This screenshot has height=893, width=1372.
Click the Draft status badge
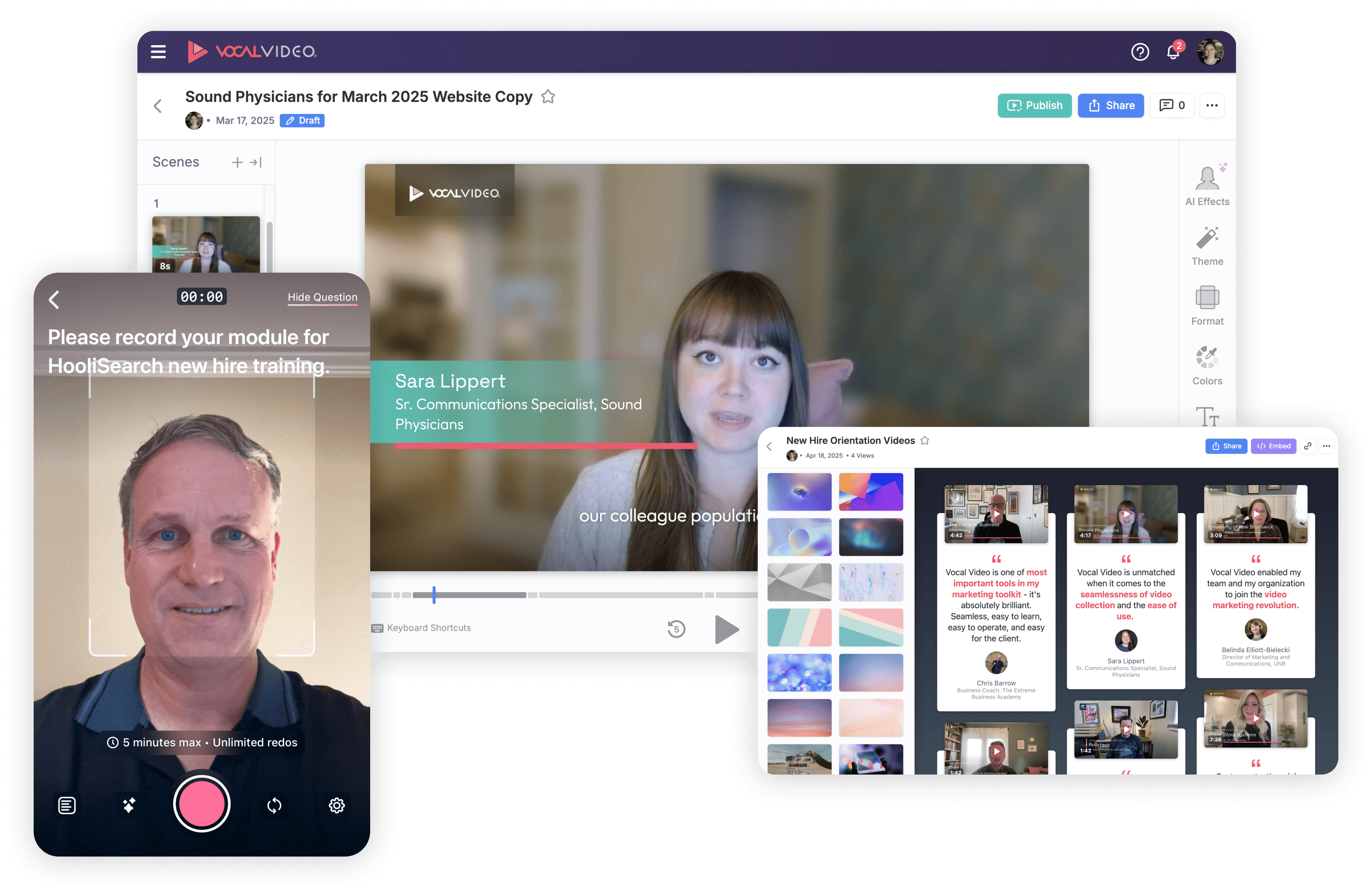tap(303, 121)
